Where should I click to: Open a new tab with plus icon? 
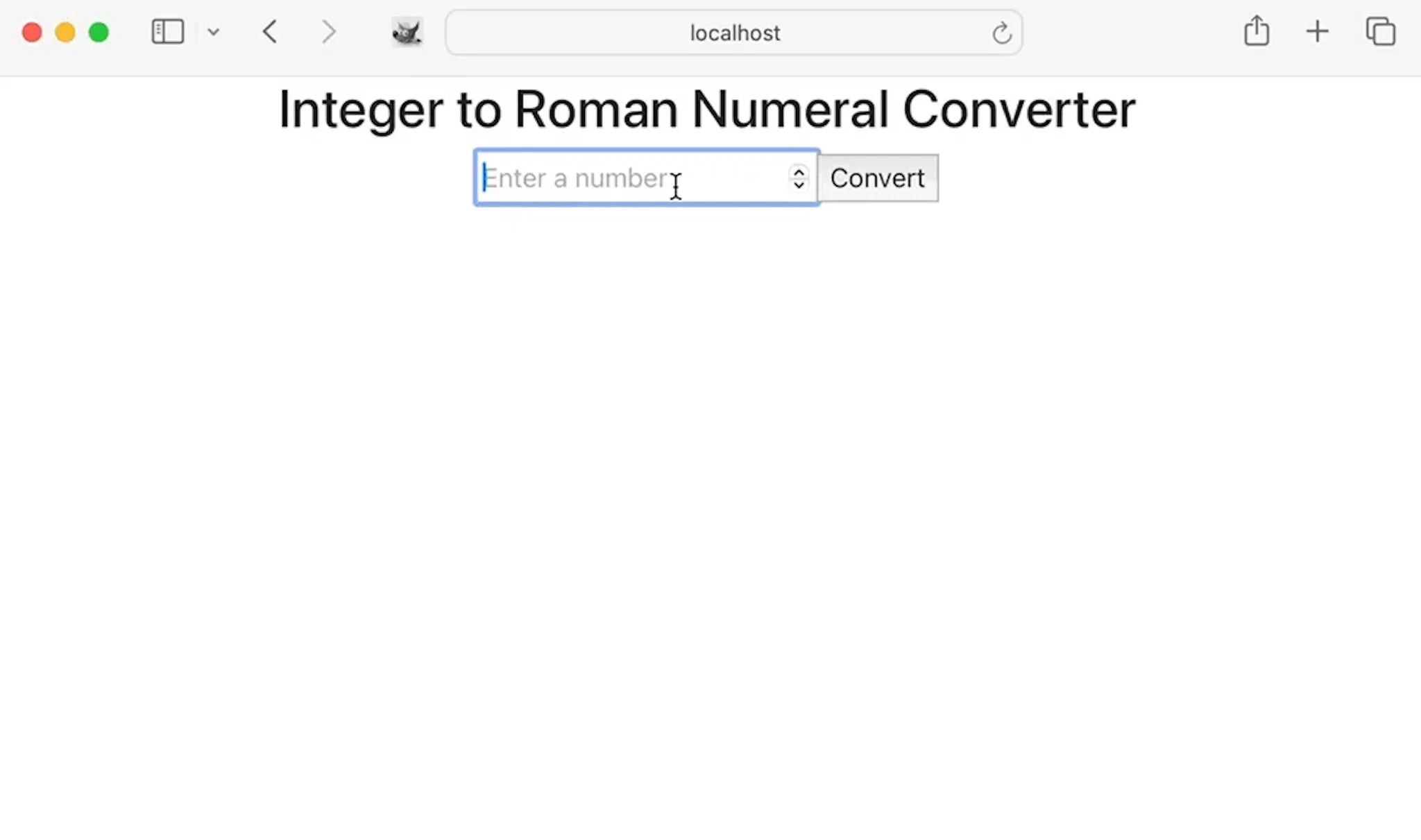coord(1317,32)
